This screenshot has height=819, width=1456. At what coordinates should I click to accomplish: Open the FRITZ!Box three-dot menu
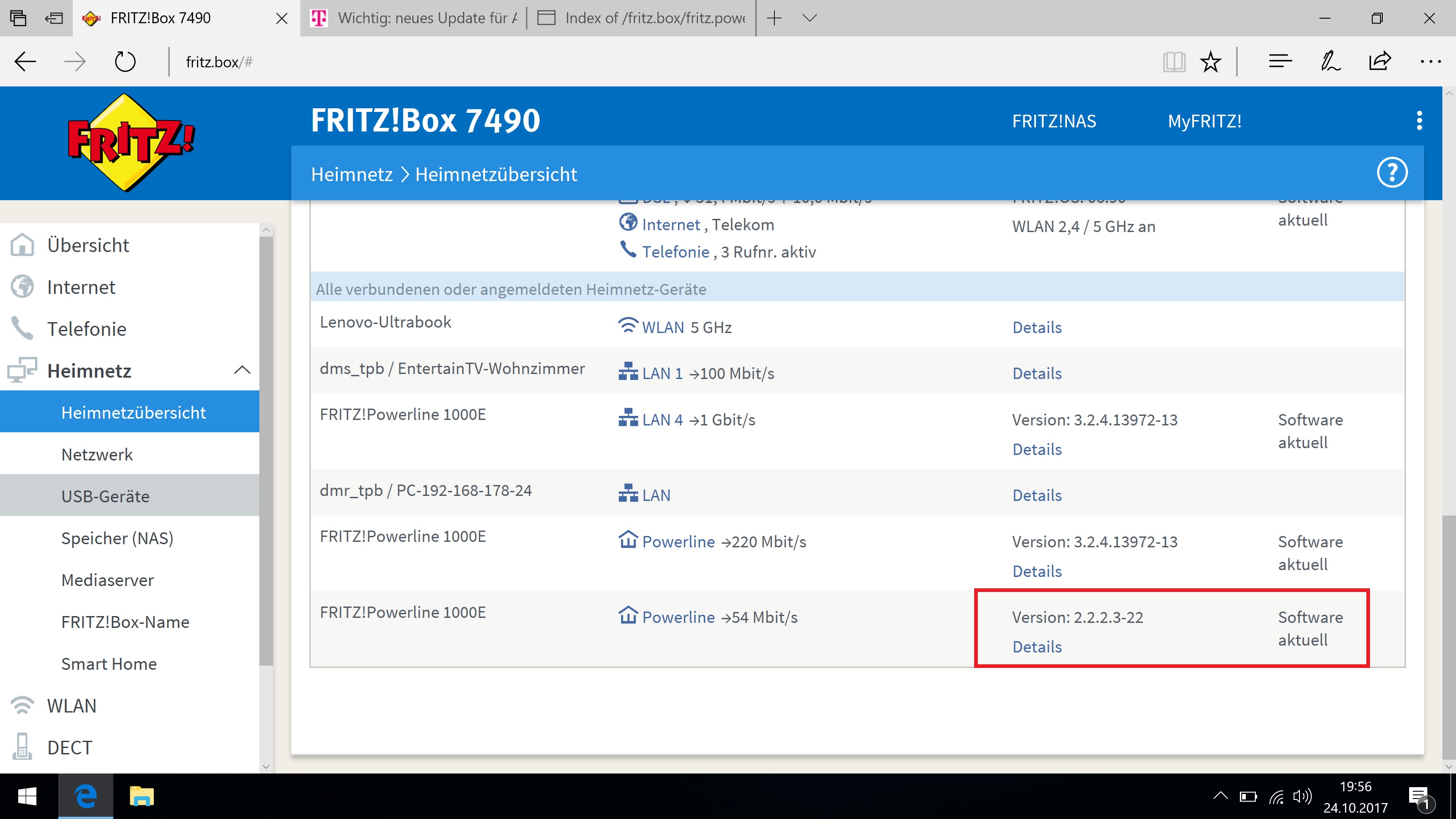pos(1419,121)
